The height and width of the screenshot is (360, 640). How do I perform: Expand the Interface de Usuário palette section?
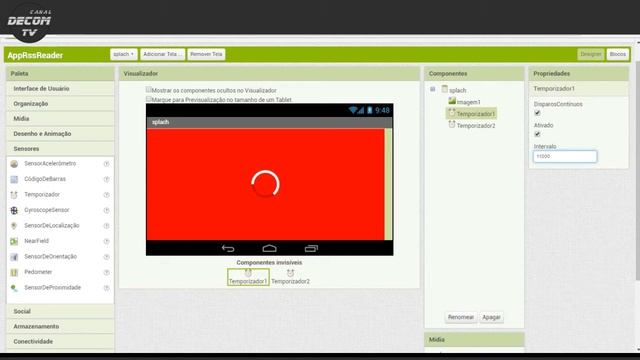[60, 89]
